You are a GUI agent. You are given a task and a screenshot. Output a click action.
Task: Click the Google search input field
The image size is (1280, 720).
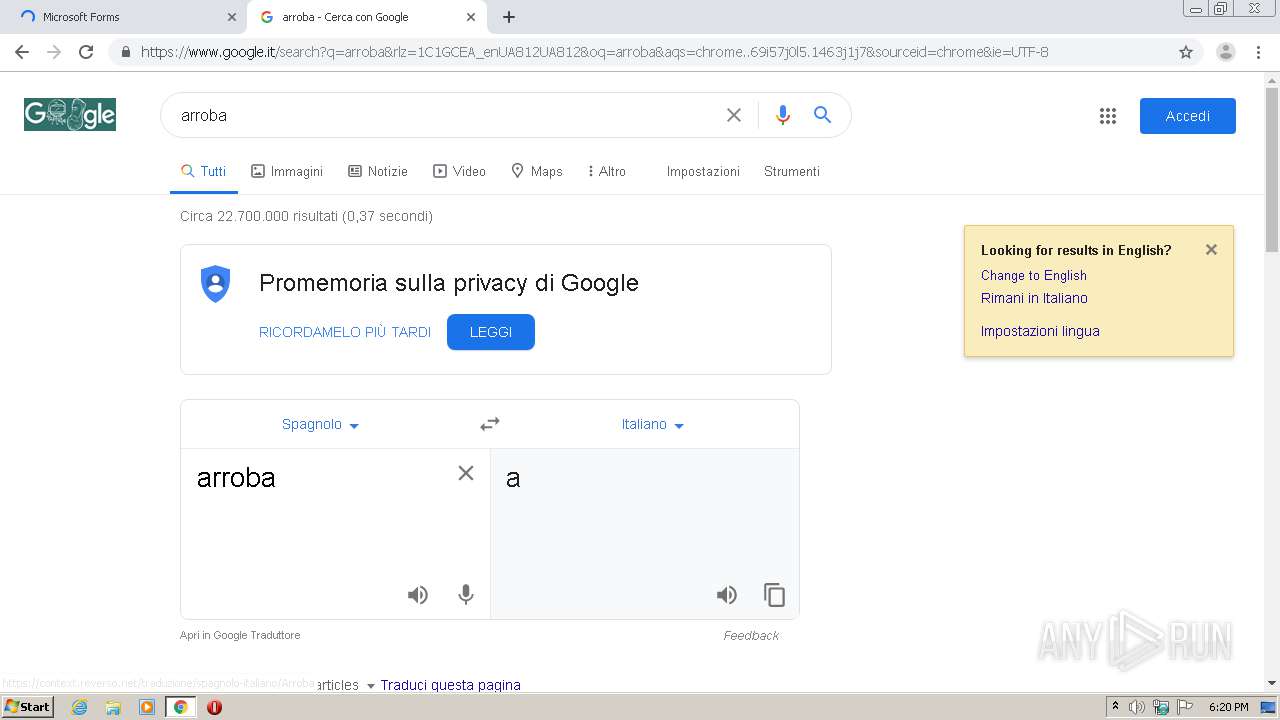click(445, 115)
